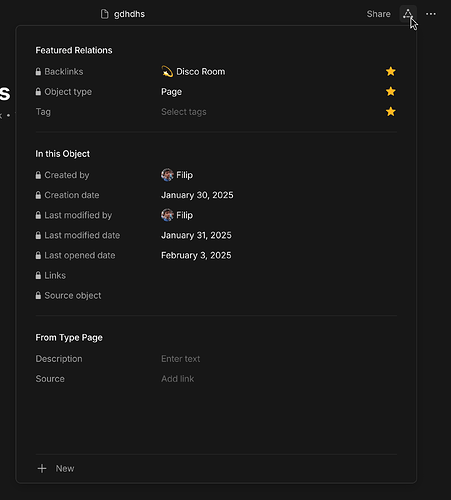The height and width of the screenshot is (500, 451).
Task: Click Filip's avatar in Created by
Action: 167,175
